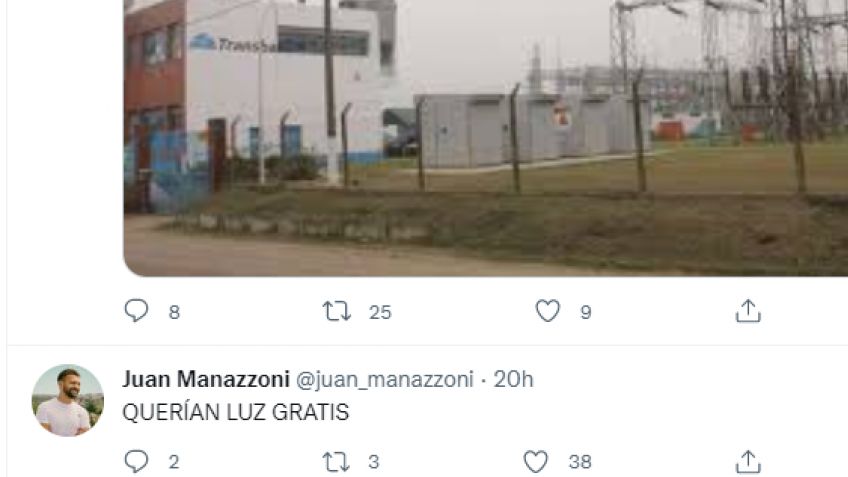Viewport: 848px width, 477px height.
Task: Visit the @juan_manazzoni handle link
Action: (385, 380)
